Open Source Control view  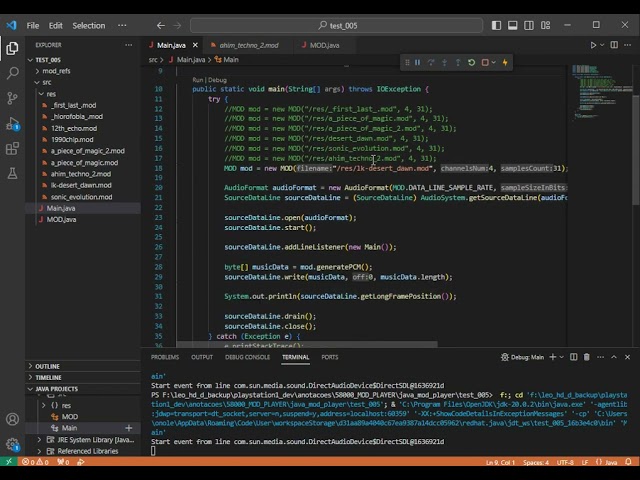12,98
